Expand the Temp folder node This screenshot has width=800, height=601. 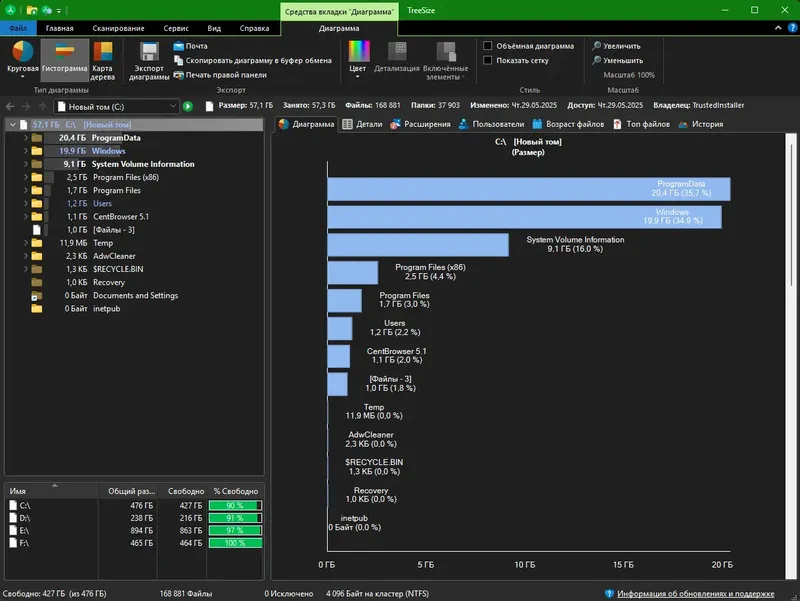click(26, 243)
